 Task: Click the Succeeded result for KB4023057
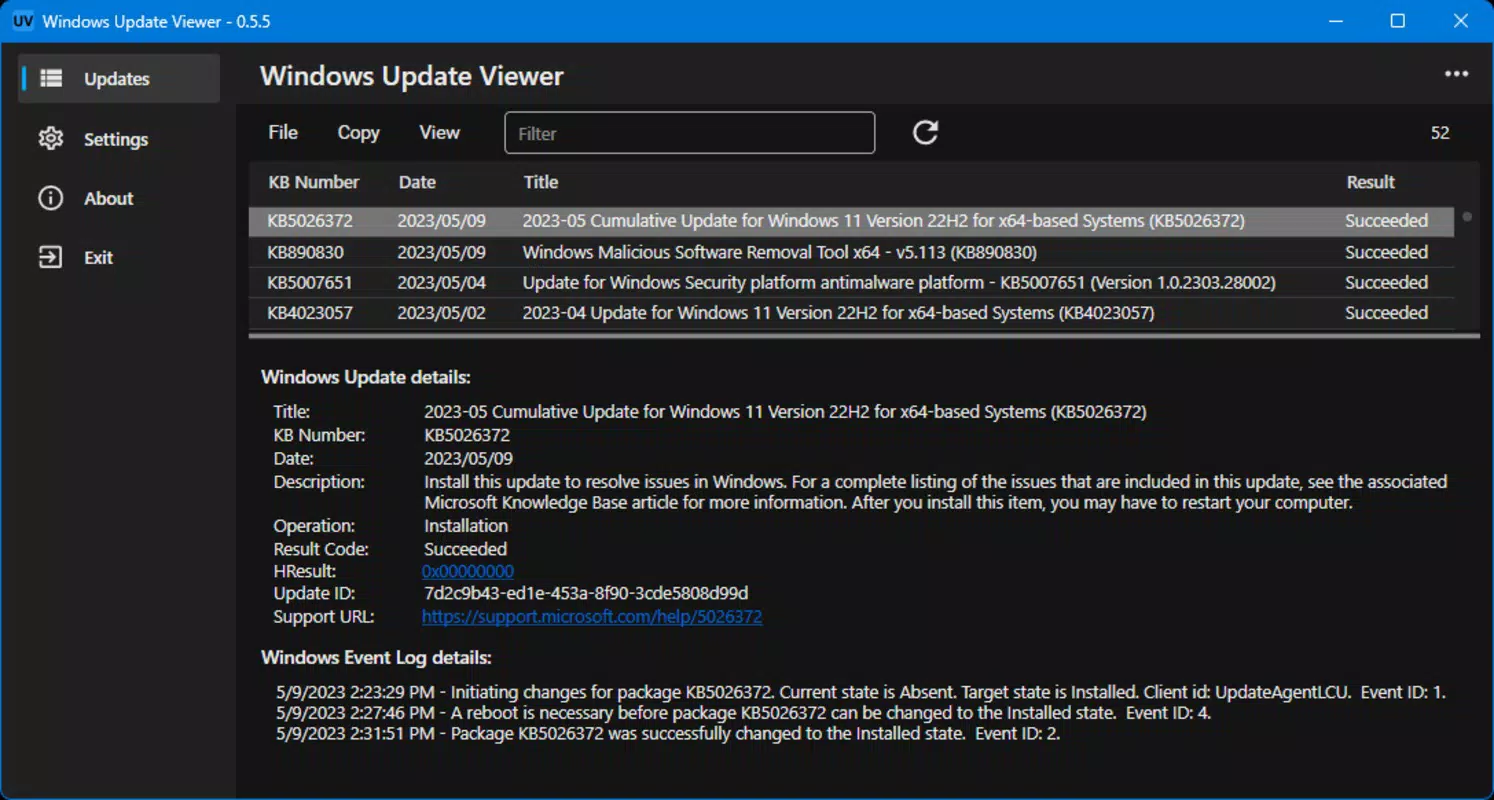[x=1386, y=313]
